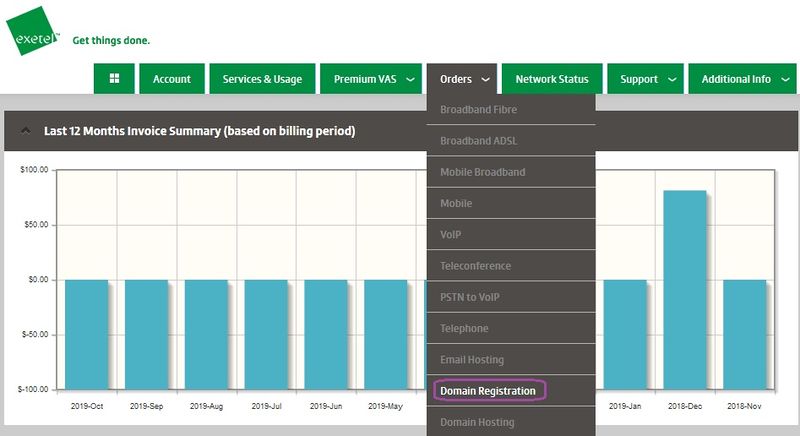This screenshot has height=436, width=800.
Task: Select Broadband Fibre from Orders menu
Action: [511, 109]
